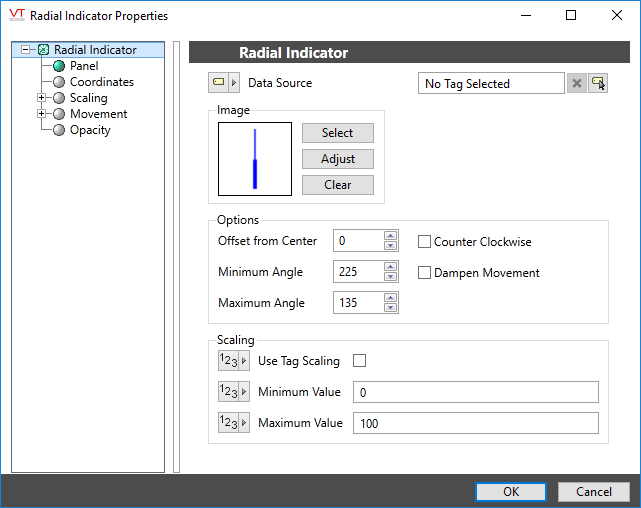Collapse the Radial Indicator root node
This screenshot has width=641, height=508.
click(26, 50)
